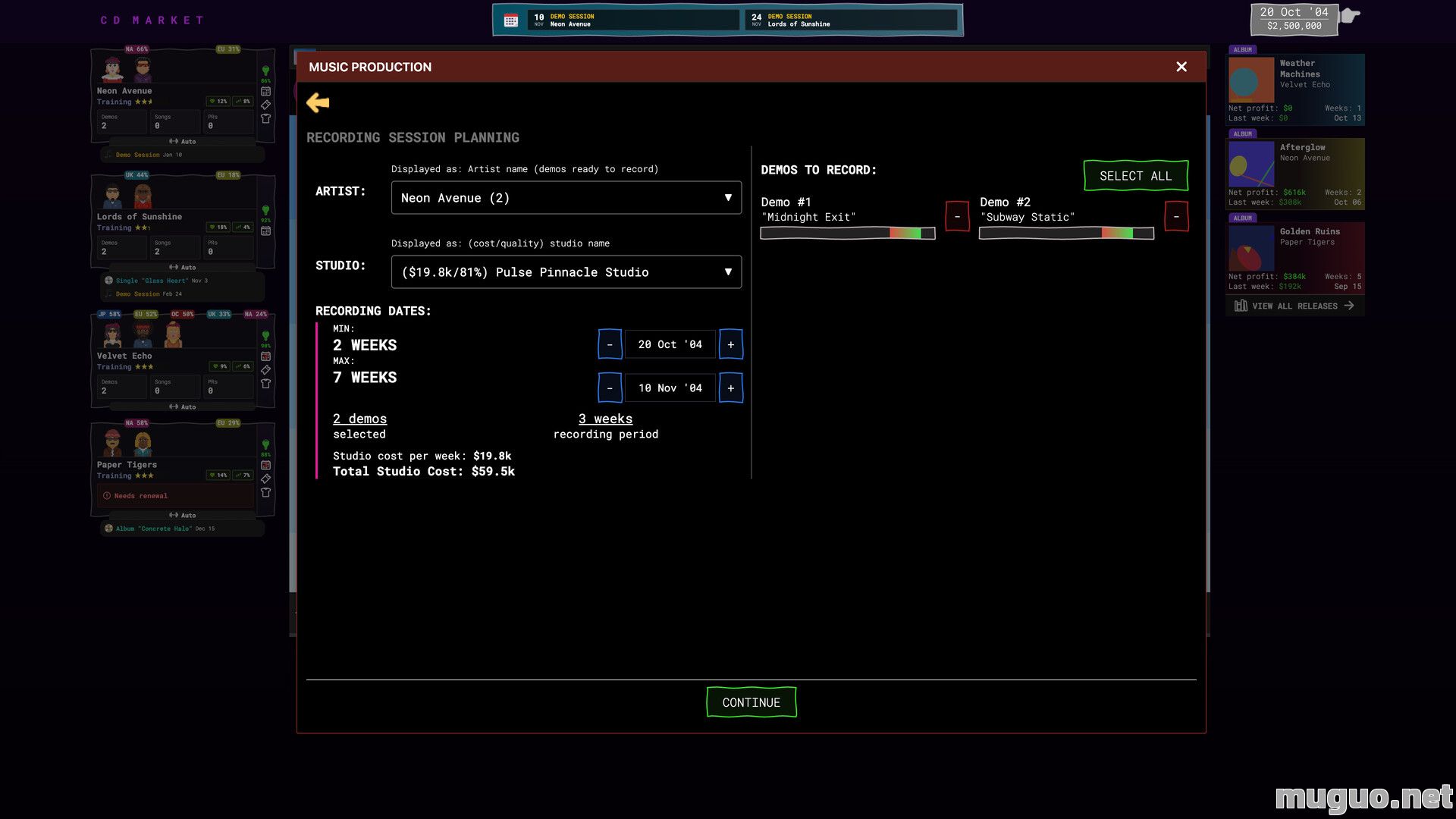Image resolution: width=1456 pixels, height=819 pixels.
Task: Click Demo #2 Subway Static quality bar
Action: [1067, 234]
